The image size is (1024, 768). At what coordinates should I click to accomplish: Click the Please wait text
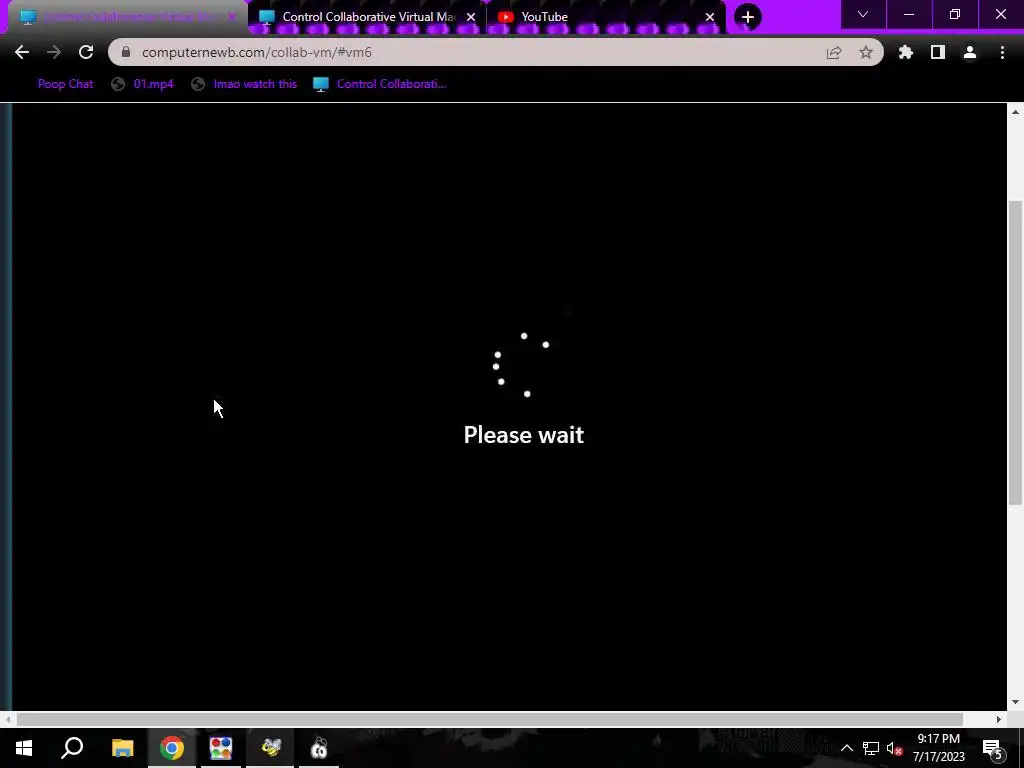pos(524,435)
